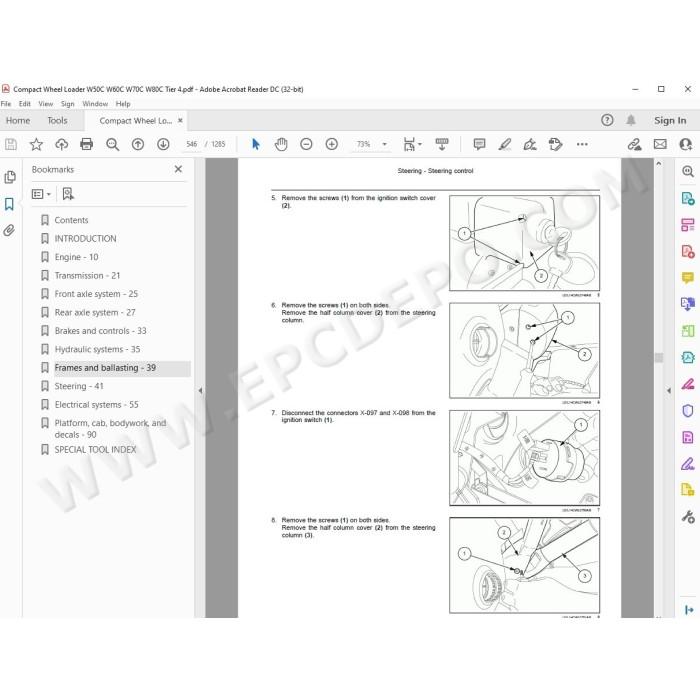The height and width of the screenshot is (700, 700).
Task: Go to the next page arrow
Action: click(163, 144)
